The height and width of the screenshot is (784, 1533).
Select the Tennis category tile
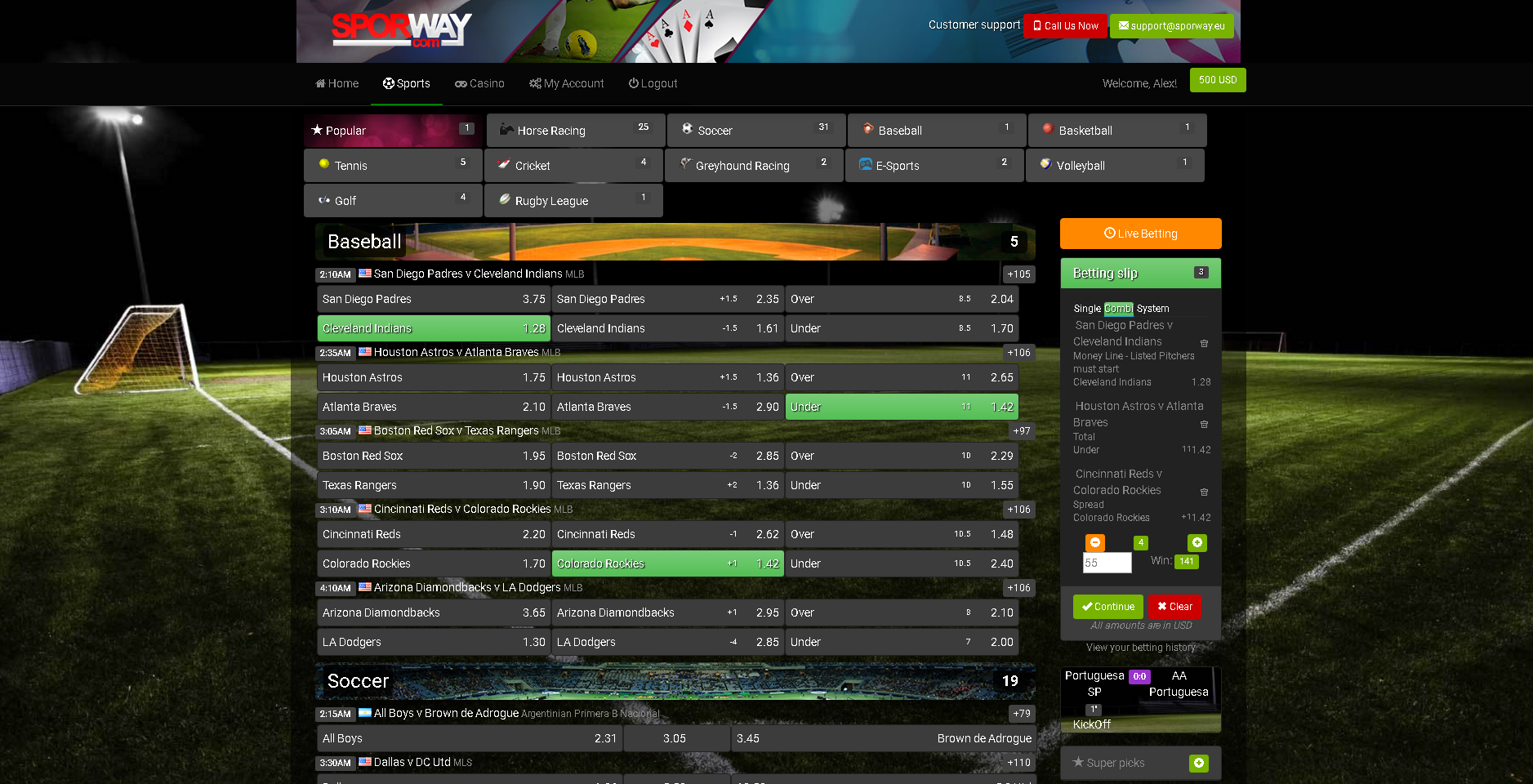393,166
